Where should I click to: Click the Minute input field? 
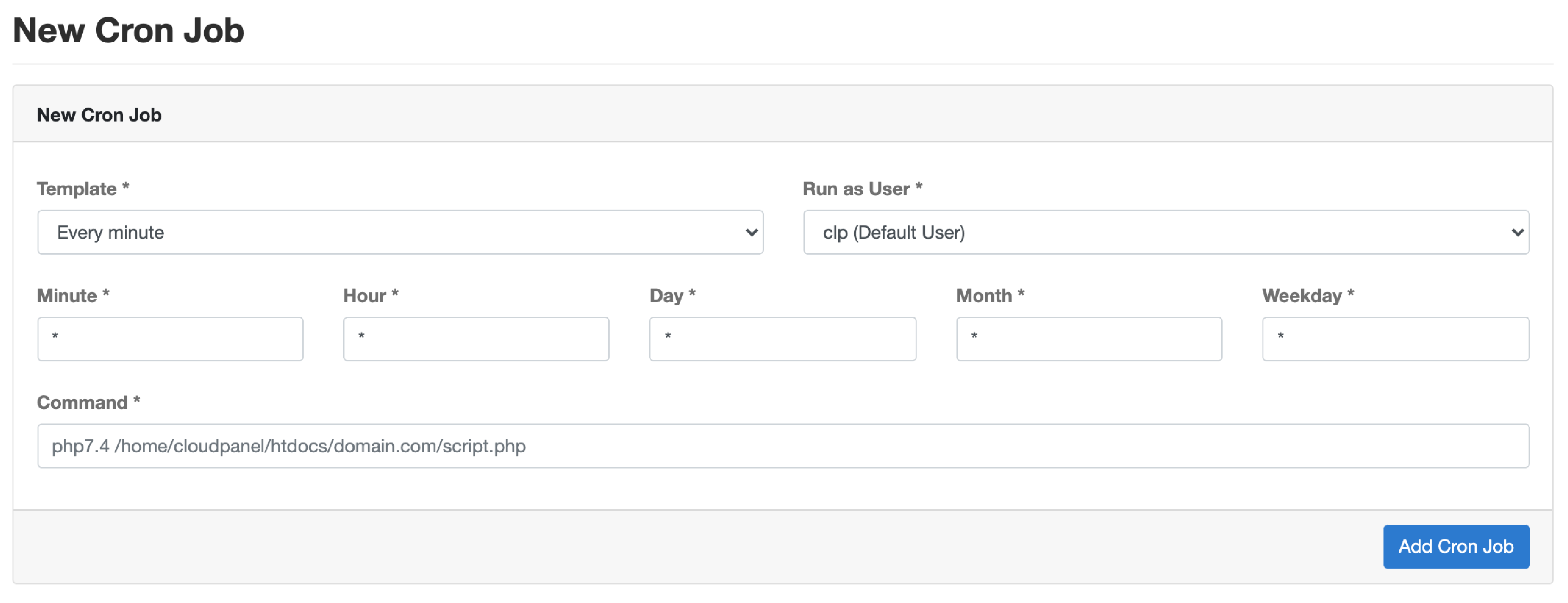point(170,339)
